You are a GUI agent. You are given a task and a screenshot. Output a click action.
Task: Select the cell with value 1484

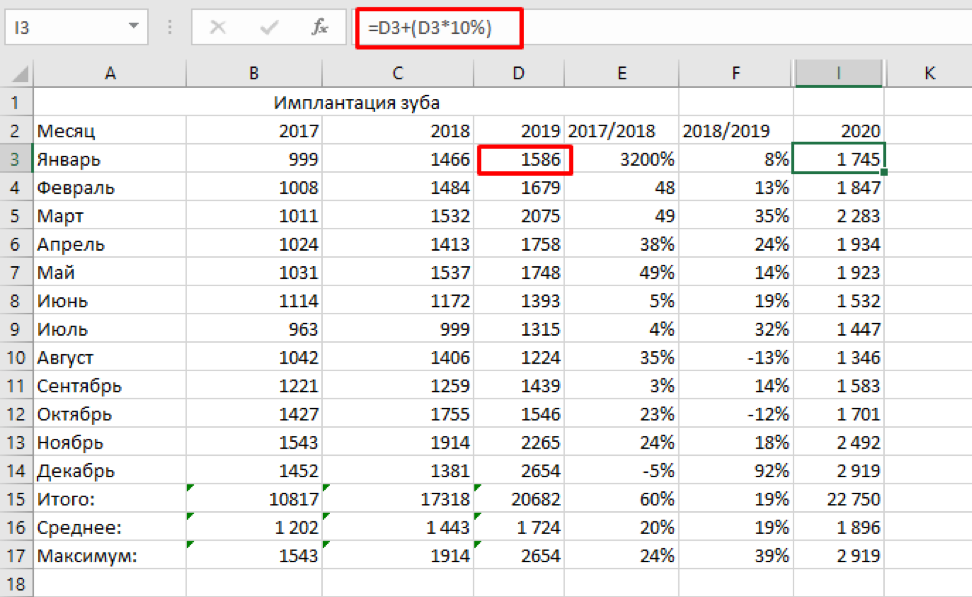(x=398, y=187)
